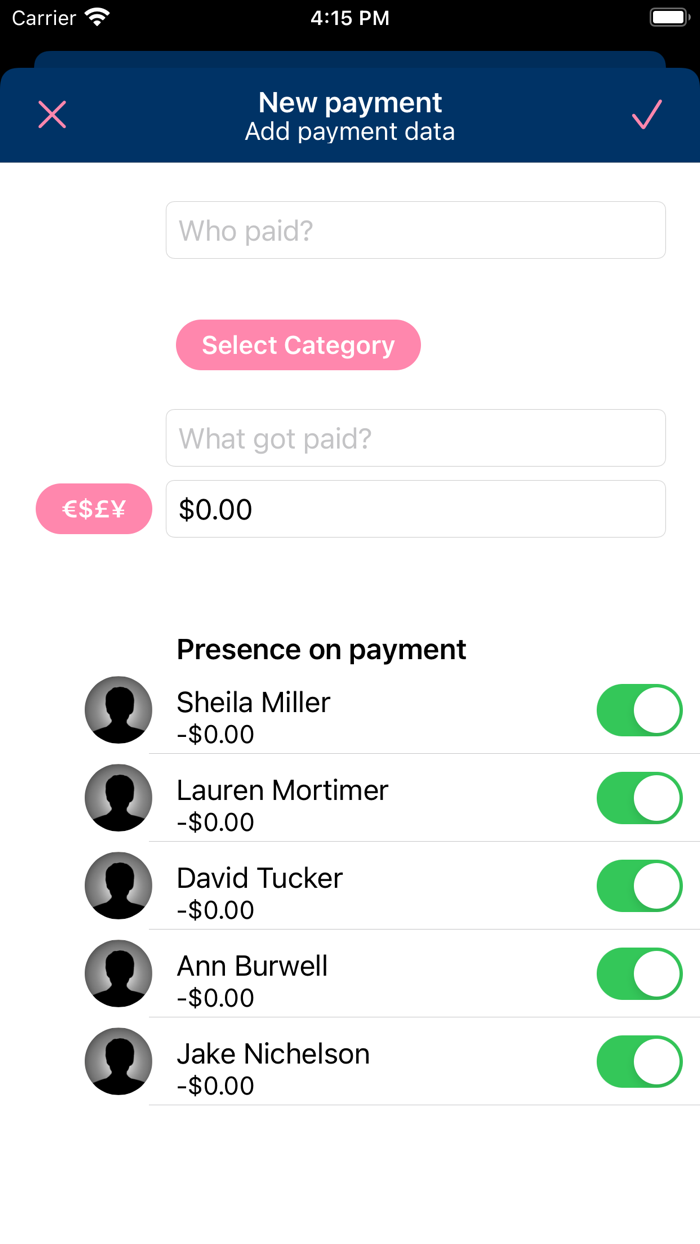Dismiss the payment form via the pink X
Viewport: 700px width, 1244px height.
point(52,114)
